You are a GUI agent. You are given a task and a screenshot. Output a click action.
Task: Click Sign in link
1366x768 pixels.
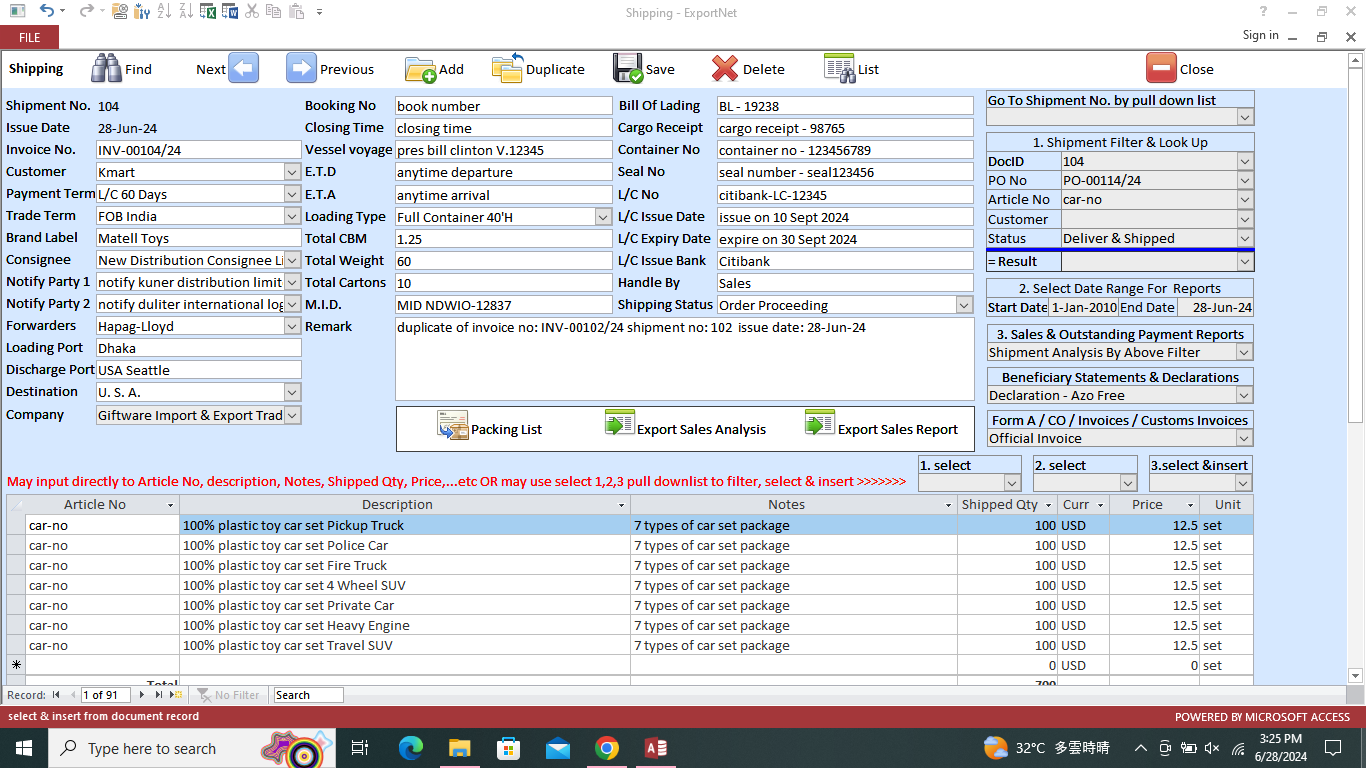(1260, 35)
